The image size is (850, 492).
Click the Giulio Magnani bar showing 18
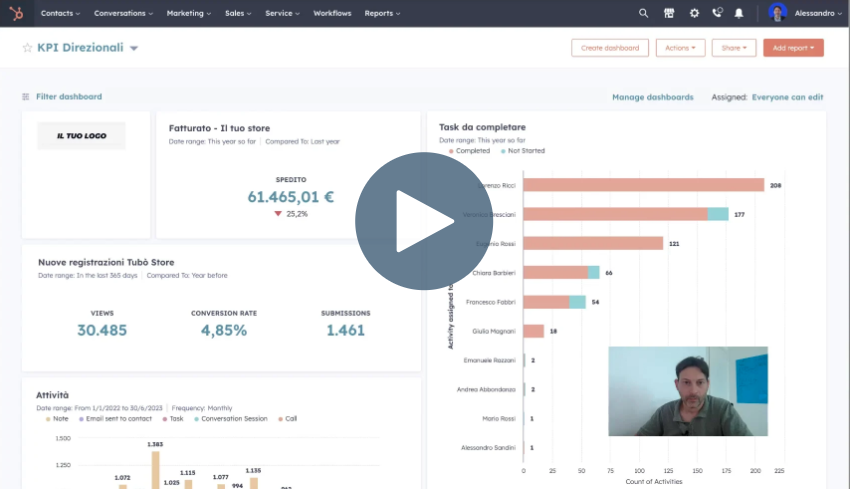pyautogui.click(x=533, y=331)
